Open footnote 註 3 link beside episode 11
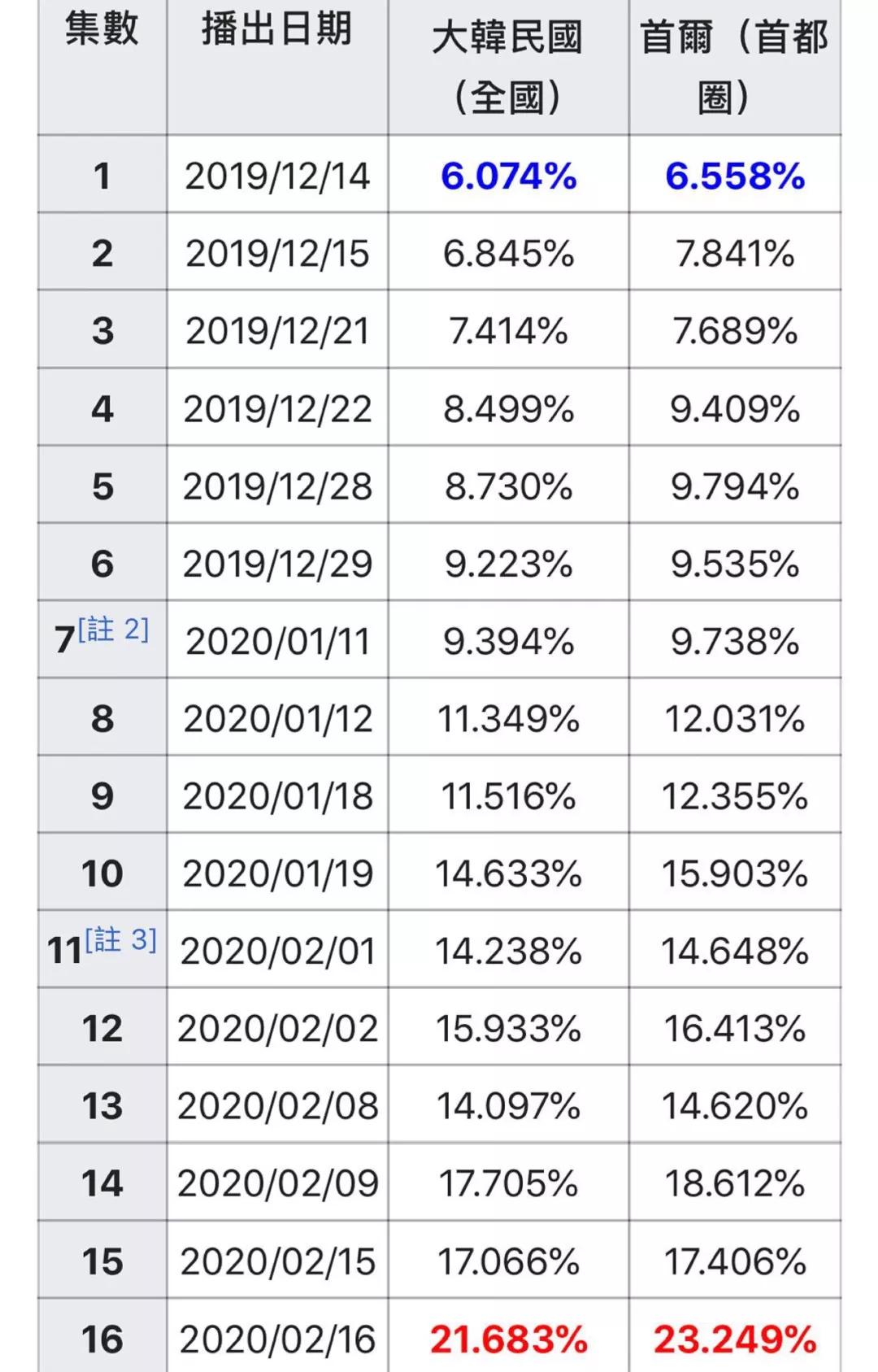The image size is (878, 1372). [x=120, y=940]
